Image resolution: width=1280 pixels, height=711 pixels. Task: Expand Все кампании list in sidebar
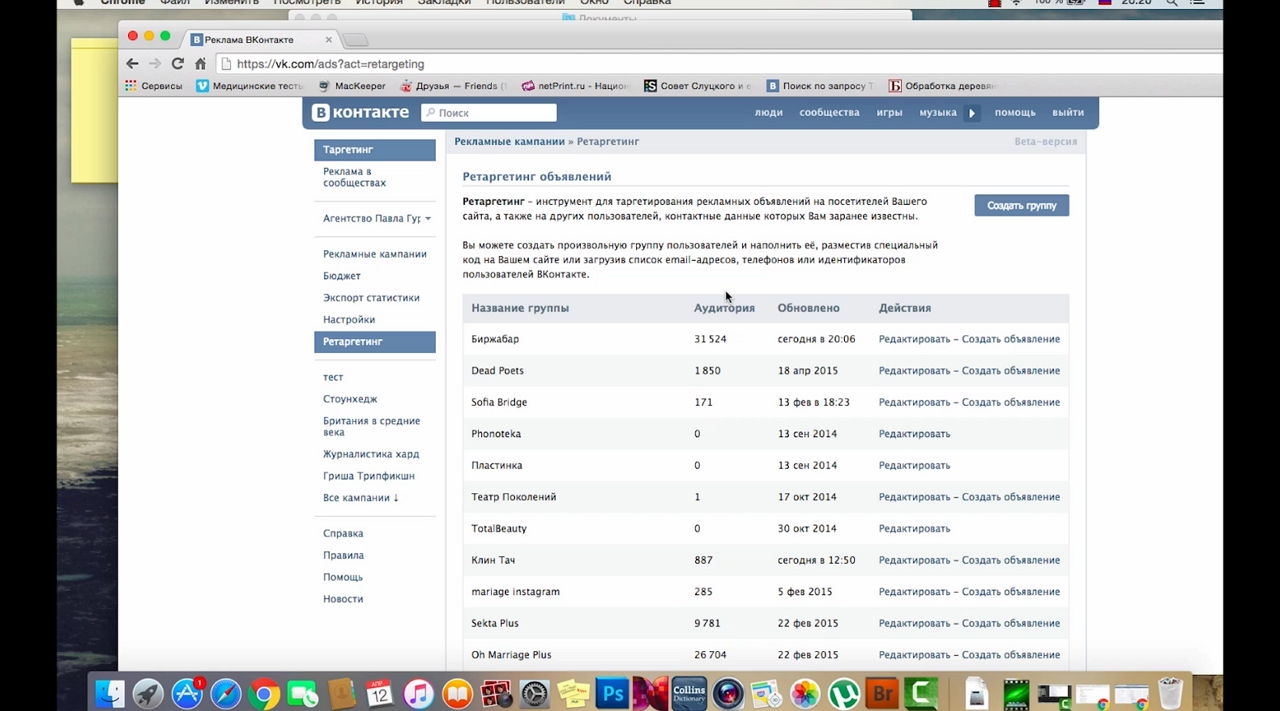(361, 498)
